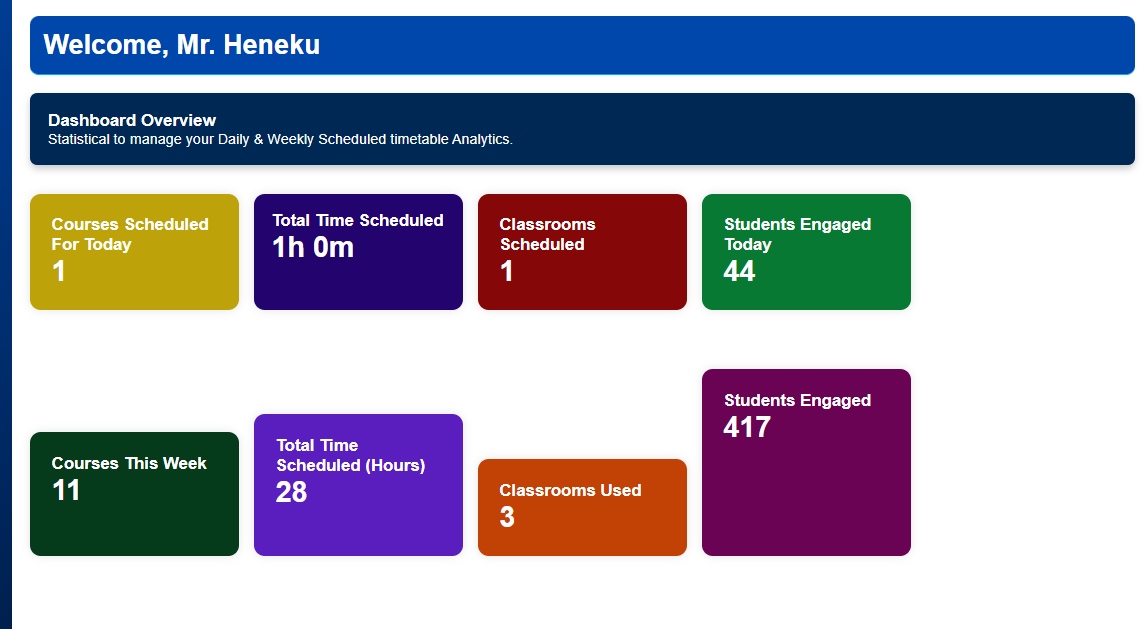Click the Courses This Week label
Image resolution: width=1144 pixels, height=629 pixels.
(129, 463)
